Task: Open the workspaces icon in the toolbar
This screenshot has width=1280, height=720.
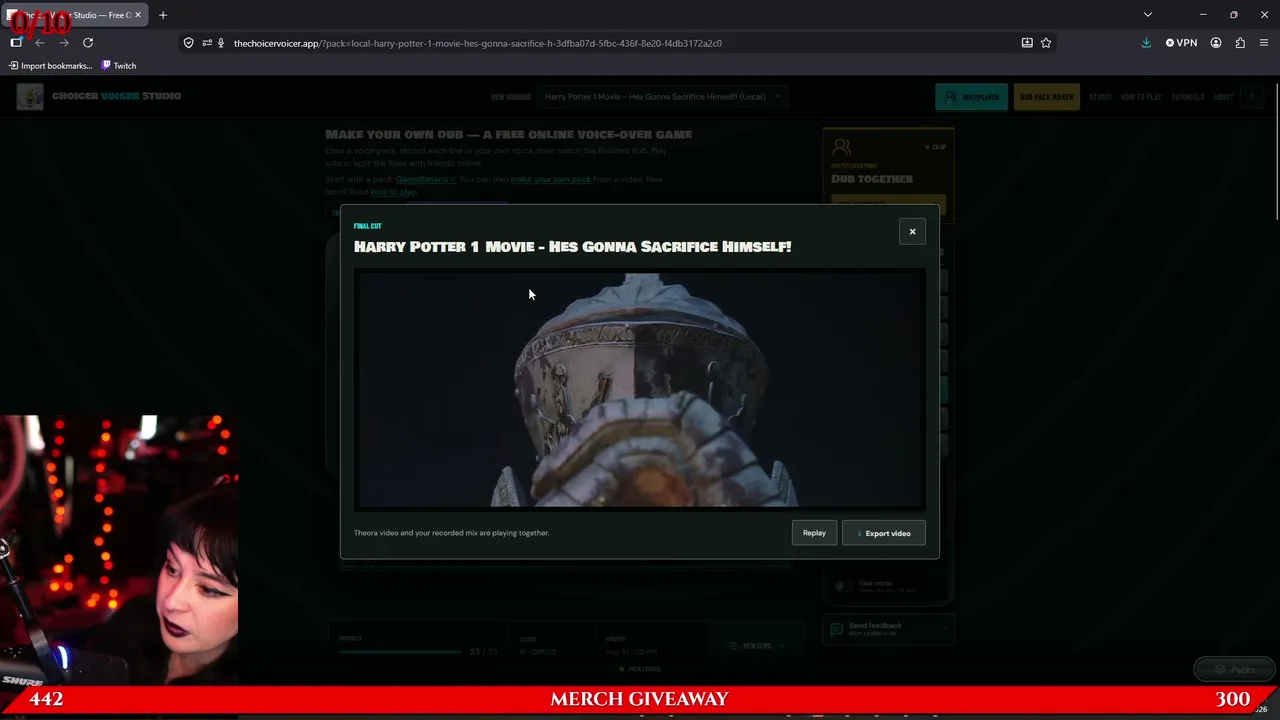Action: (16, 43)
